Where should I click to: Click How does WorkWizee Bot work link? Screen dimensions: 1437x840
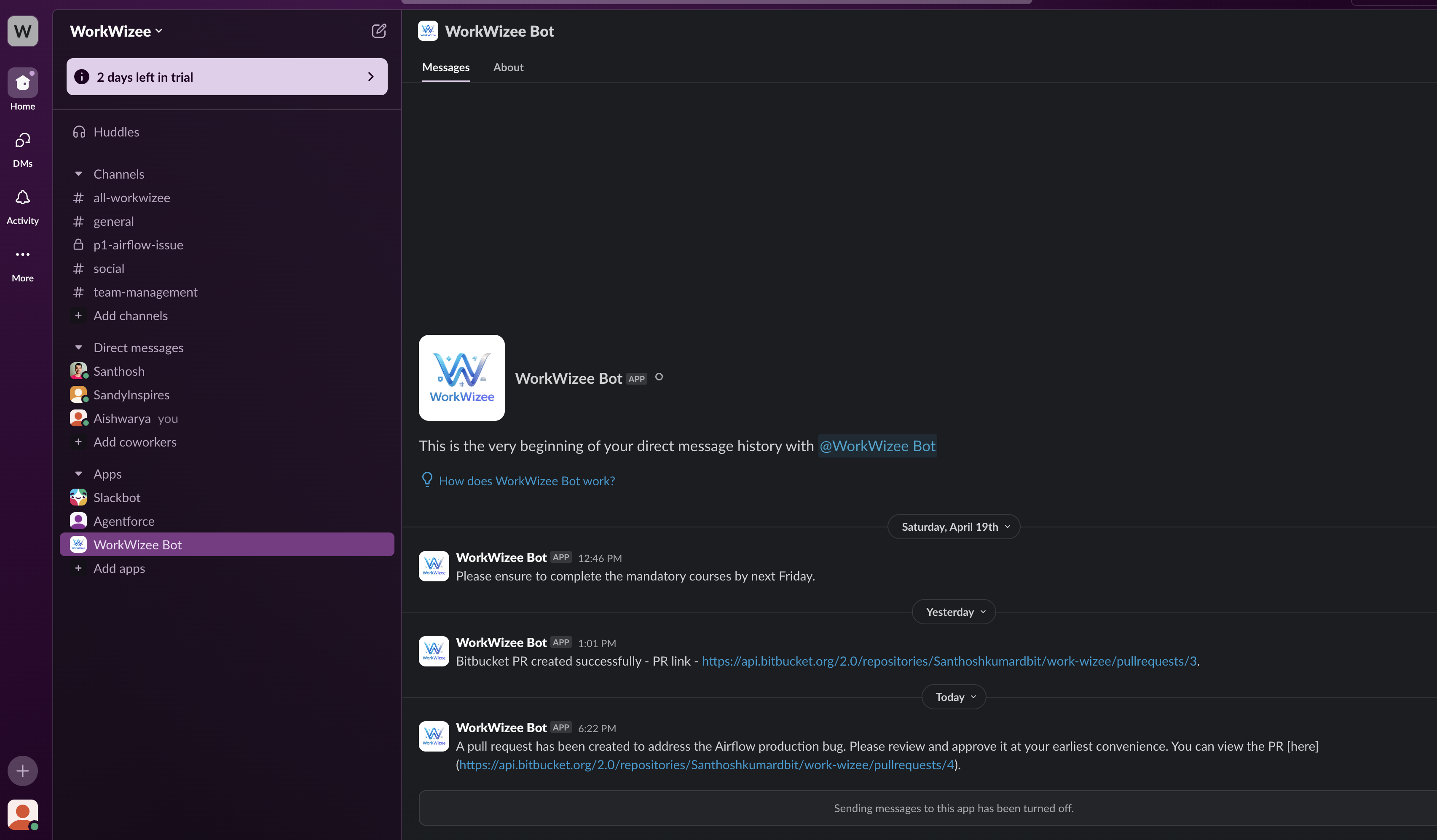click(526, 481)
